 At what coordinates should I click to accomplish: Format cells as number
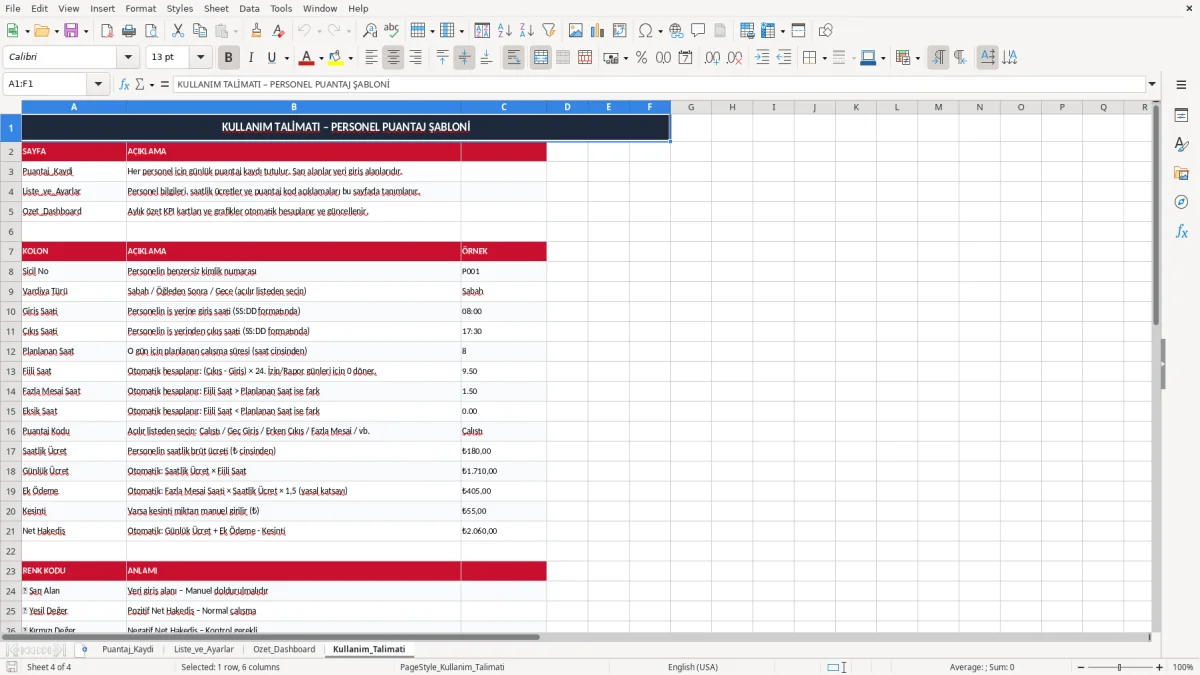point(663,58)
